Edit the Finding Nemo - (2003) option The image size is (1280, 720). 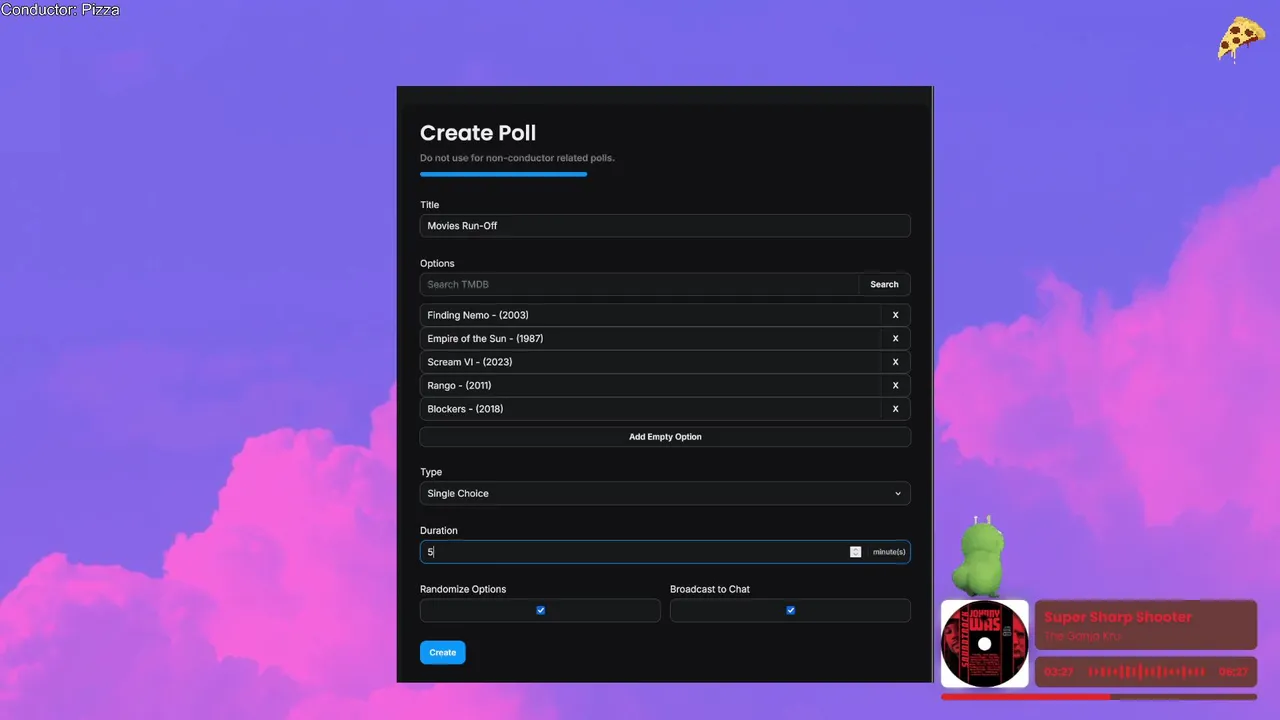[x=650, y=315]
